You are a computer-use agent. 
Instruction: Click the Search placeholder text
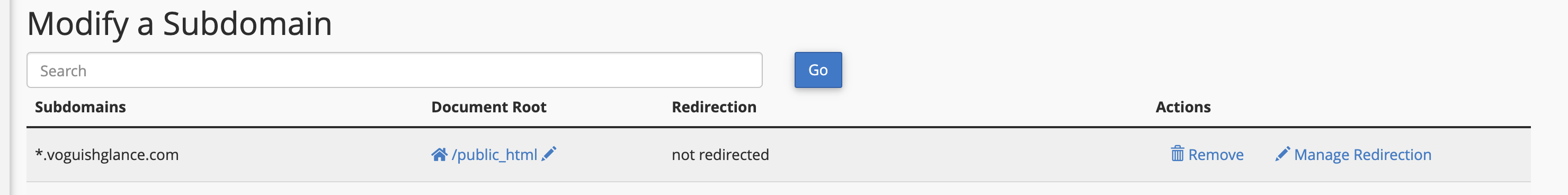coord(64,70)
